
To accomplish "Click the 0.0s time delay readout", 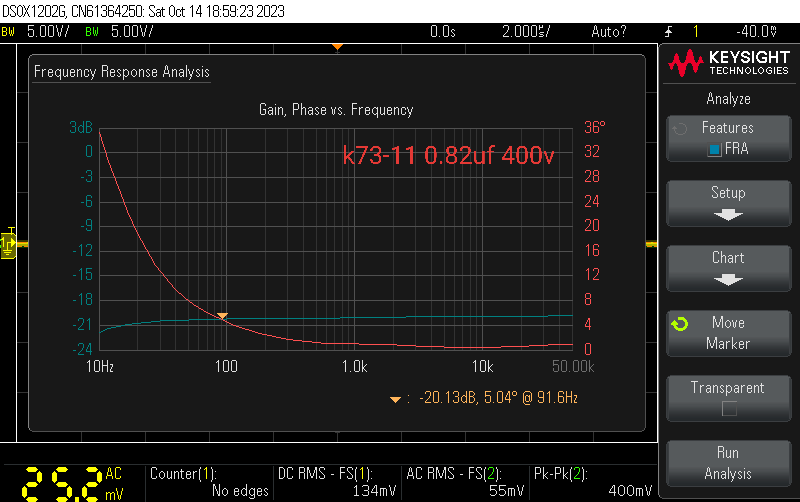I will pyautogui.click(x=443, y=32).
